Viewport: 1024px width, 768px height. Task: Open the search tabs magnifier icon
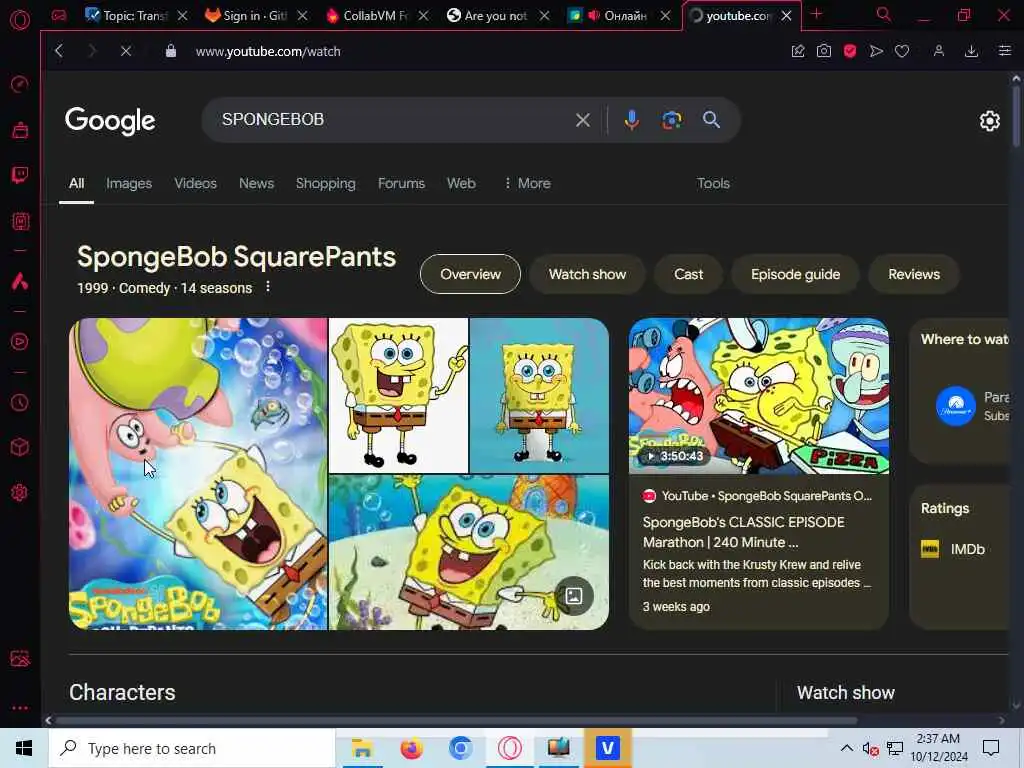tap(884, 14)
